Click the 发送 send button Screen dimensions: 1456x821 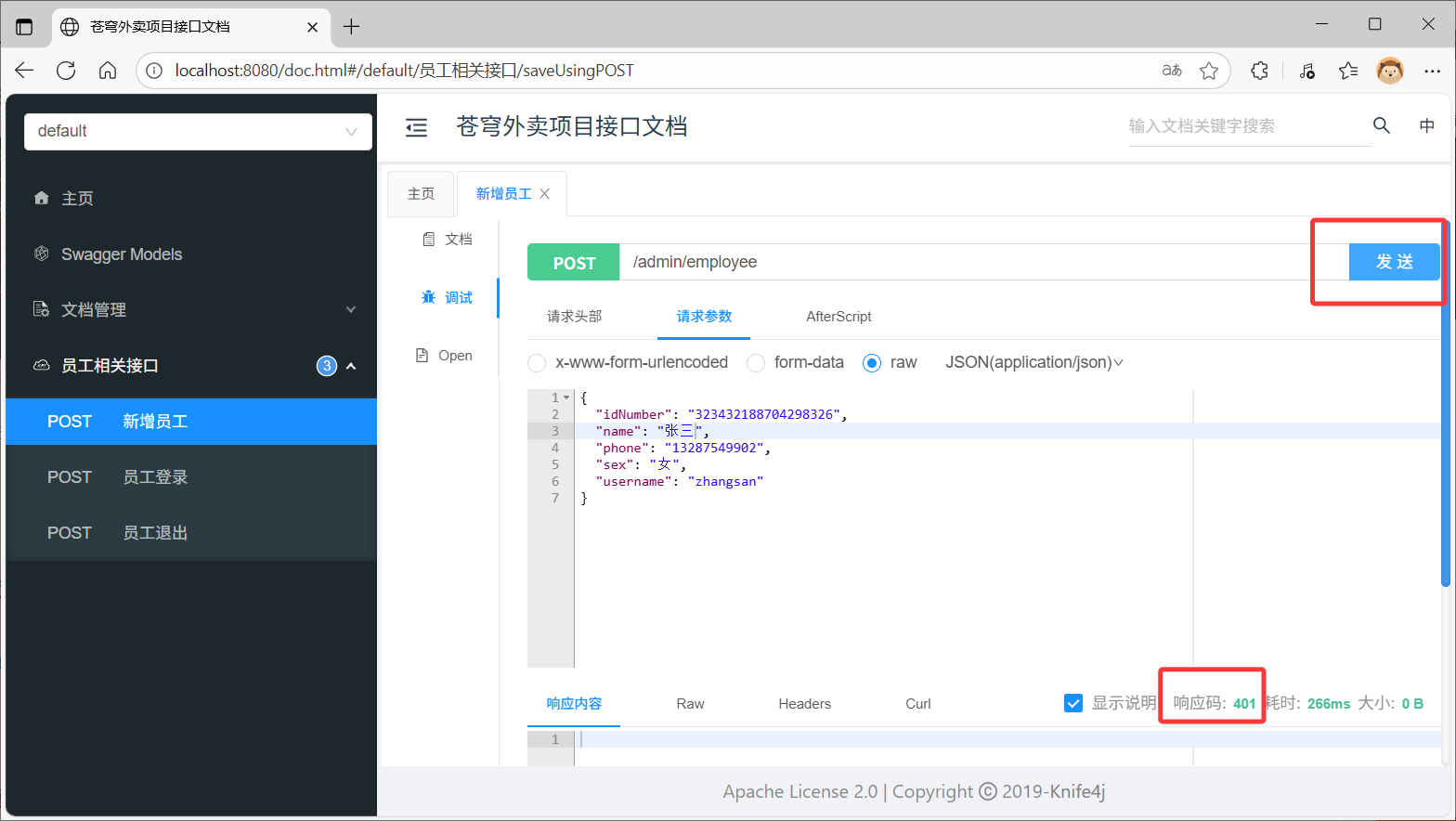[x=1395, y=262]
